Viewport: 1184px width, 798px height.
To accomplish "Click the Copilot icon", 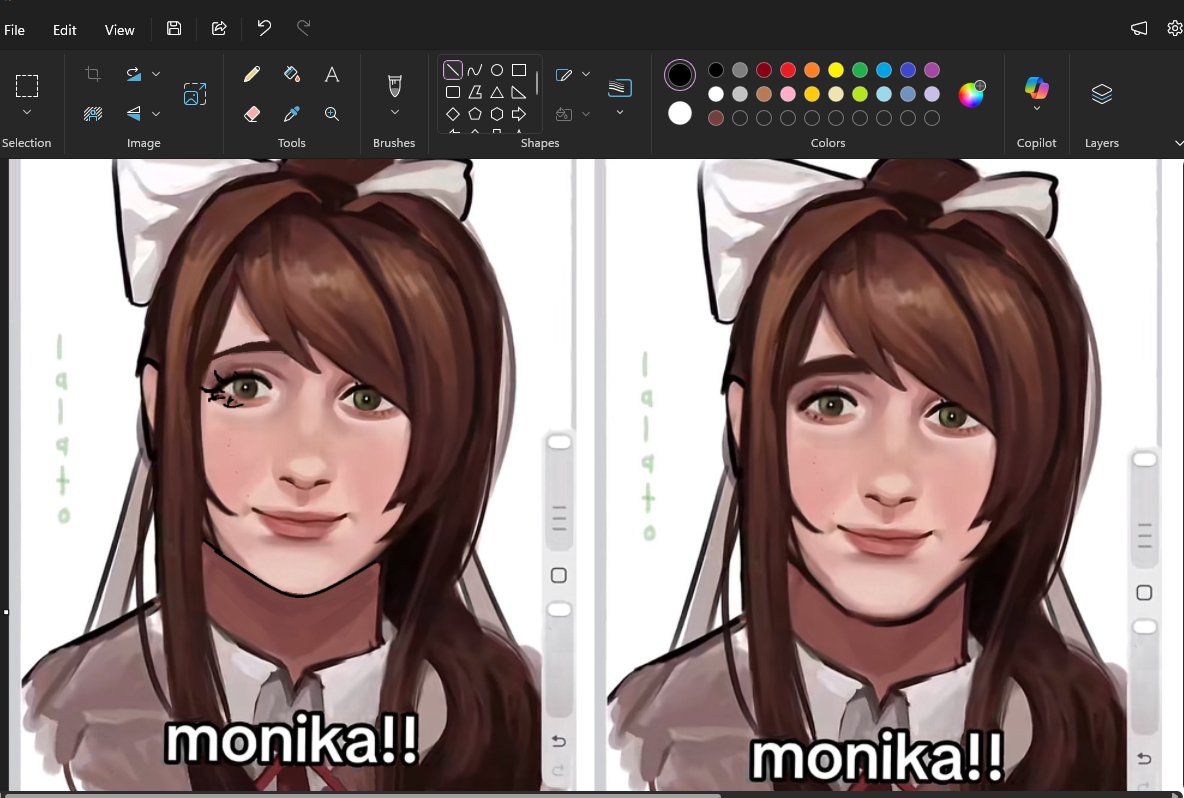I will click(1037, 88).
